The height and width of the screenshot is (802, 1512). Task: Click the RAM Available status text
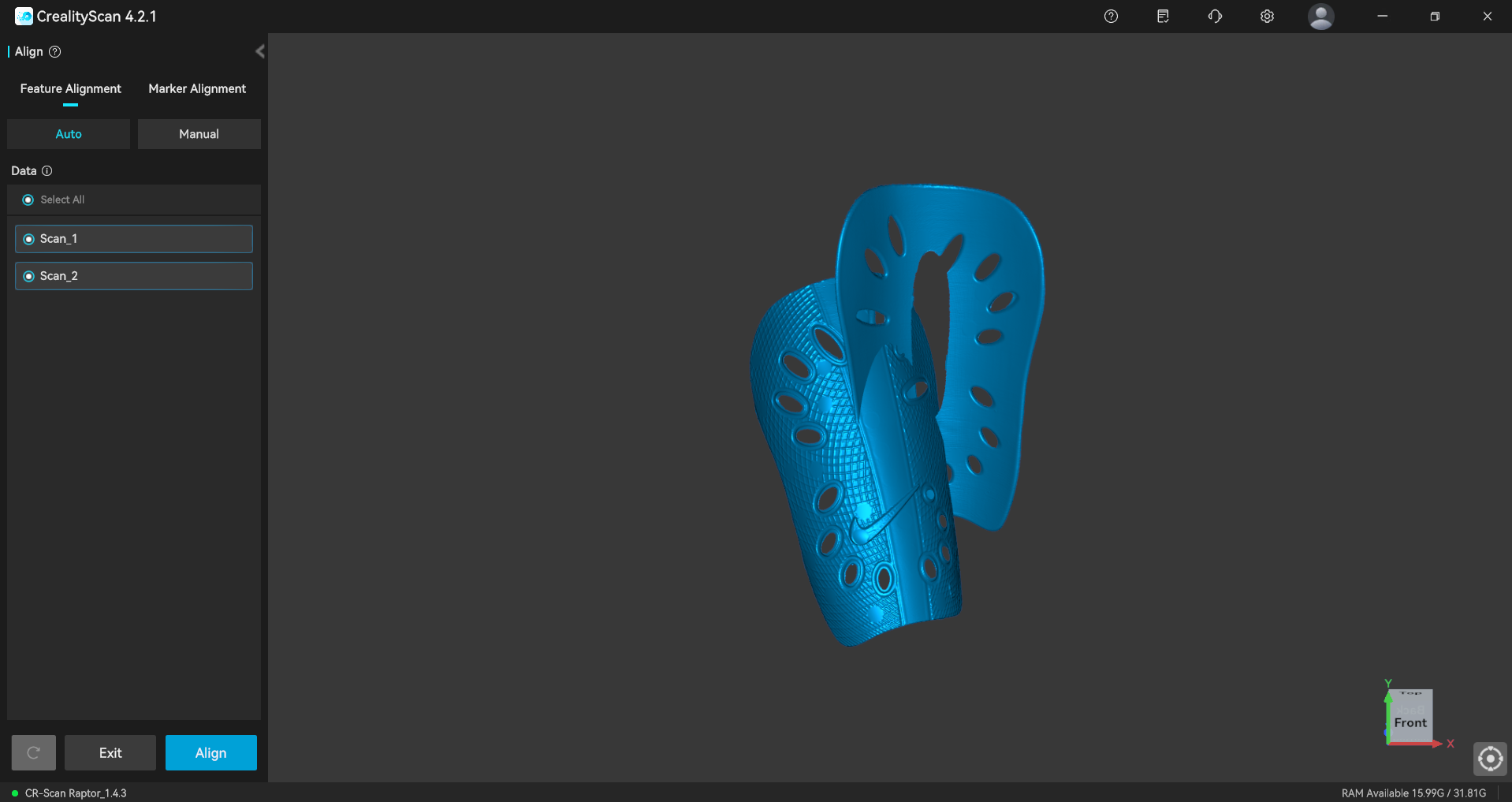click(x=1413, y=793)
